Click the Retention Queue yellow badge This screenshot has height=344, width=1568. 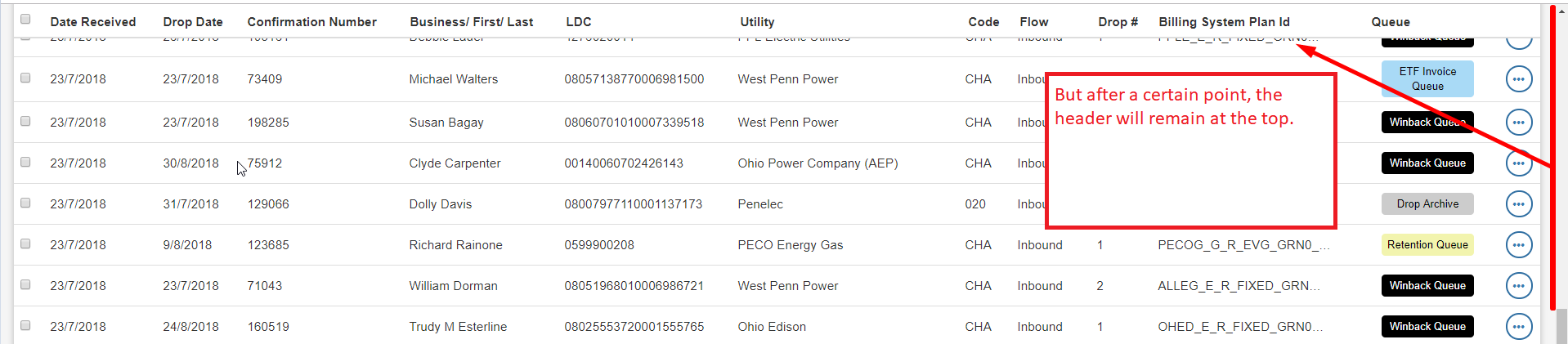(1427, 245)
